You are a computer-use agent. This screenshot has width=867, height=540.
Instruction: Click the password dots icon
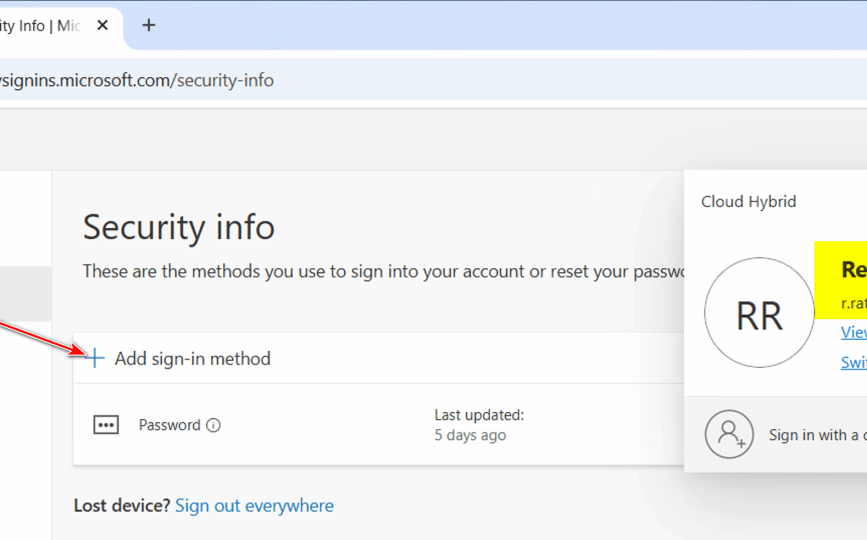pos(106,425)
